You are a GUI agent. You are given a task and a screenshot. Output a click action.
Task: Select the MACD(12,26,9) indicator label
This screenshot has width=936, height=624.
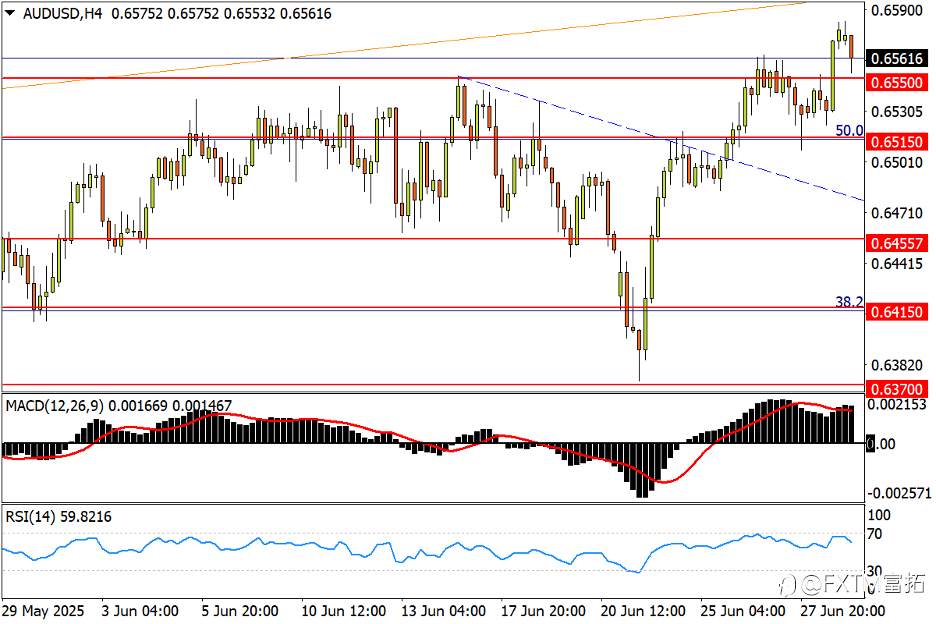point(54,406)
